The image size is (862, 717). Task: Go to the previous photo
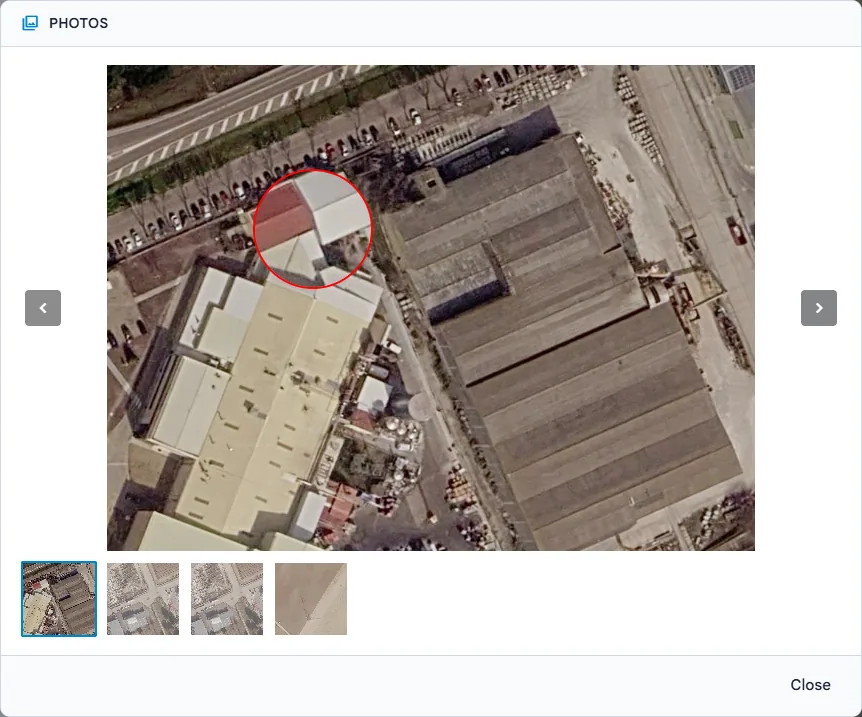click(43, 308)
